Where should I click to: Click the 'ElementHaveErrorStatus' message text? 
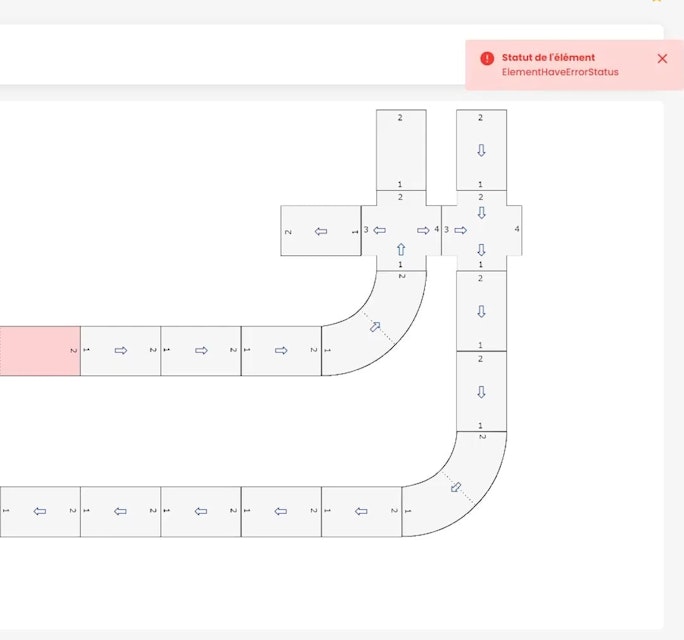coord(560,72)
